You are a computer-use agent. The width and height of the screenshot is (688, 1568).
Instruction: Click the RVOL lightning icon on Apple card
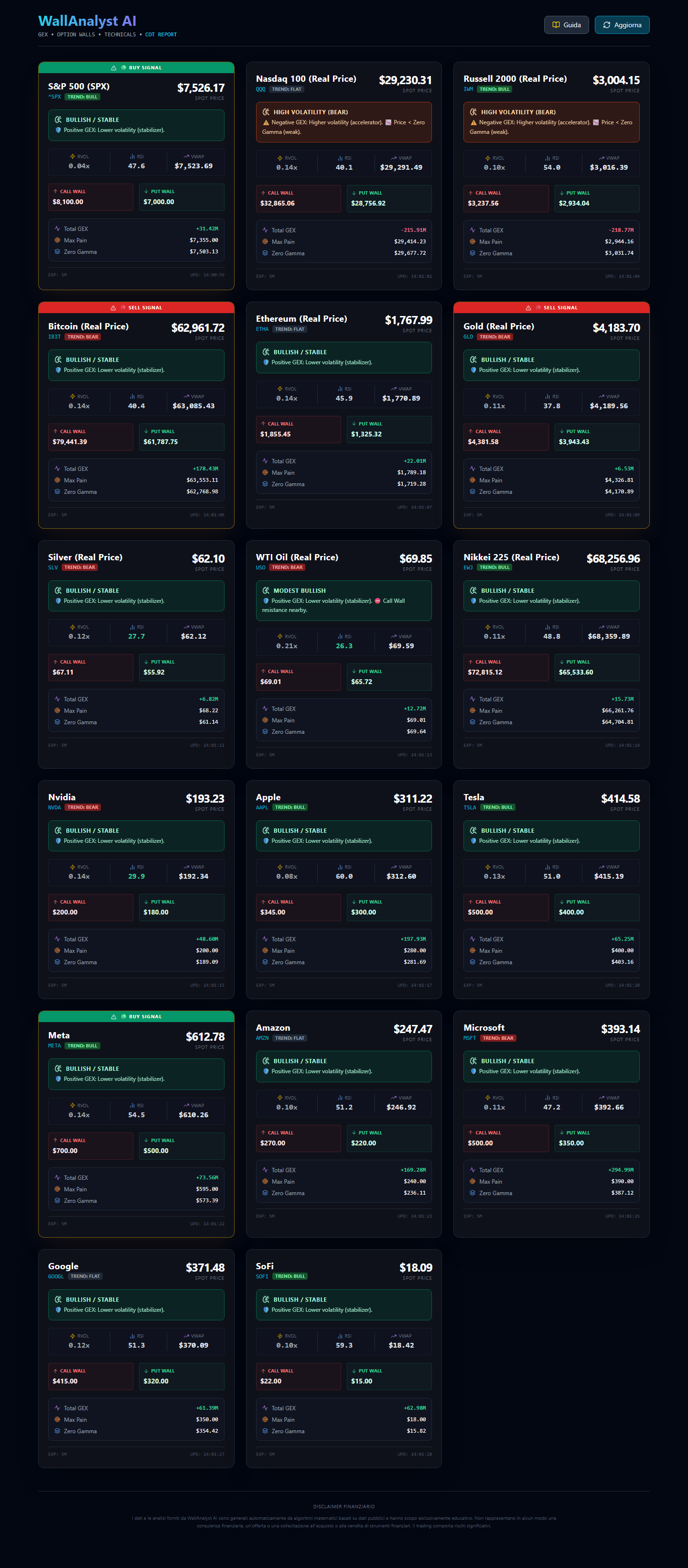[x=280, y=867]
